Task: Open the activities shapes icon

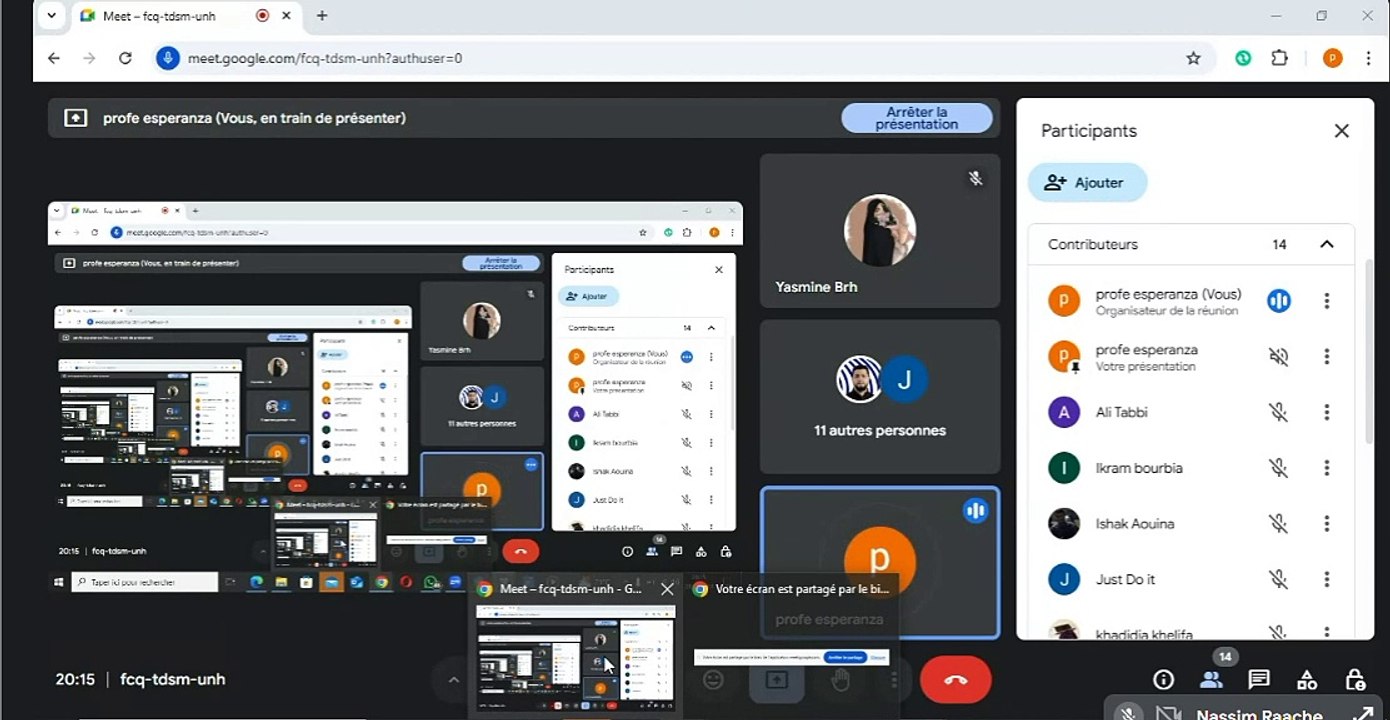Action: tap(1307, 680)
